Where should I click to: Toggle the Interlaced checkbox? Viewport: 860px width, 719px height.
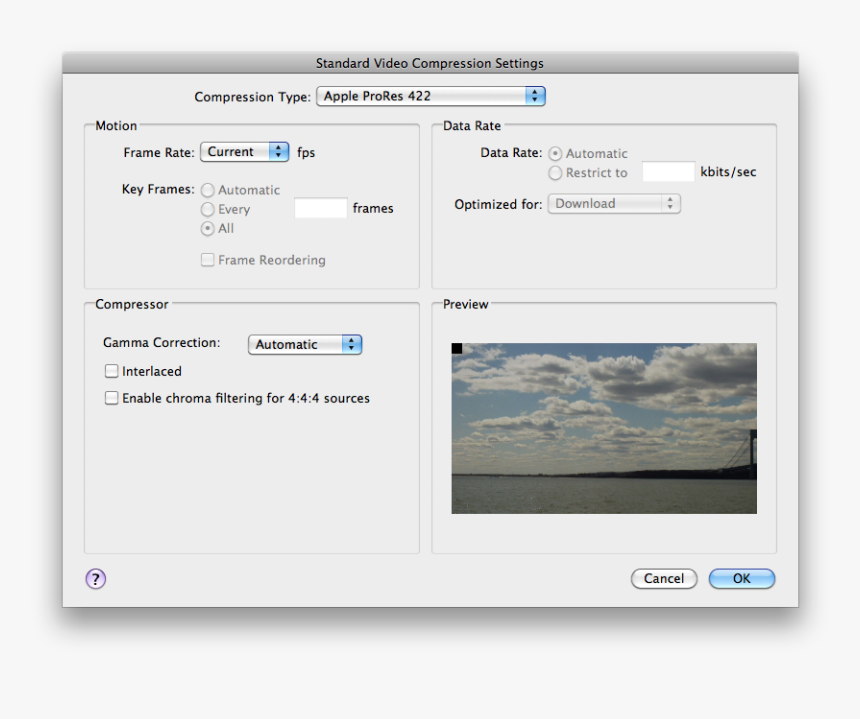tap(111, 370)
